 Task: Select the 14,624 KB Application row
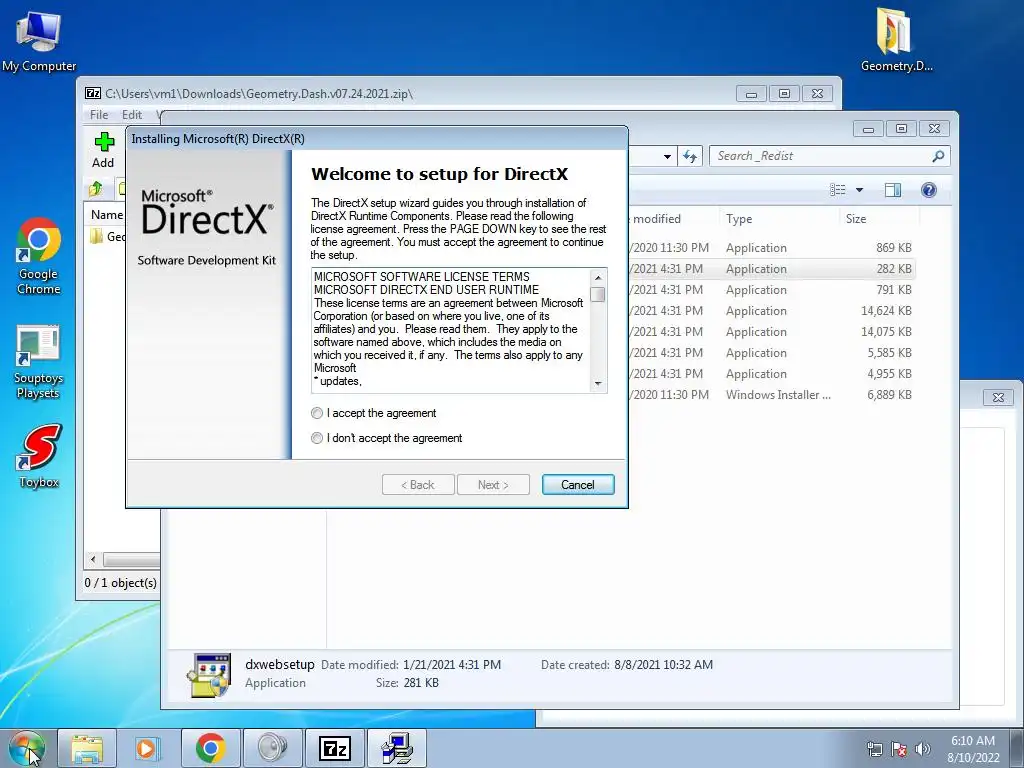[x=771, y=311]
